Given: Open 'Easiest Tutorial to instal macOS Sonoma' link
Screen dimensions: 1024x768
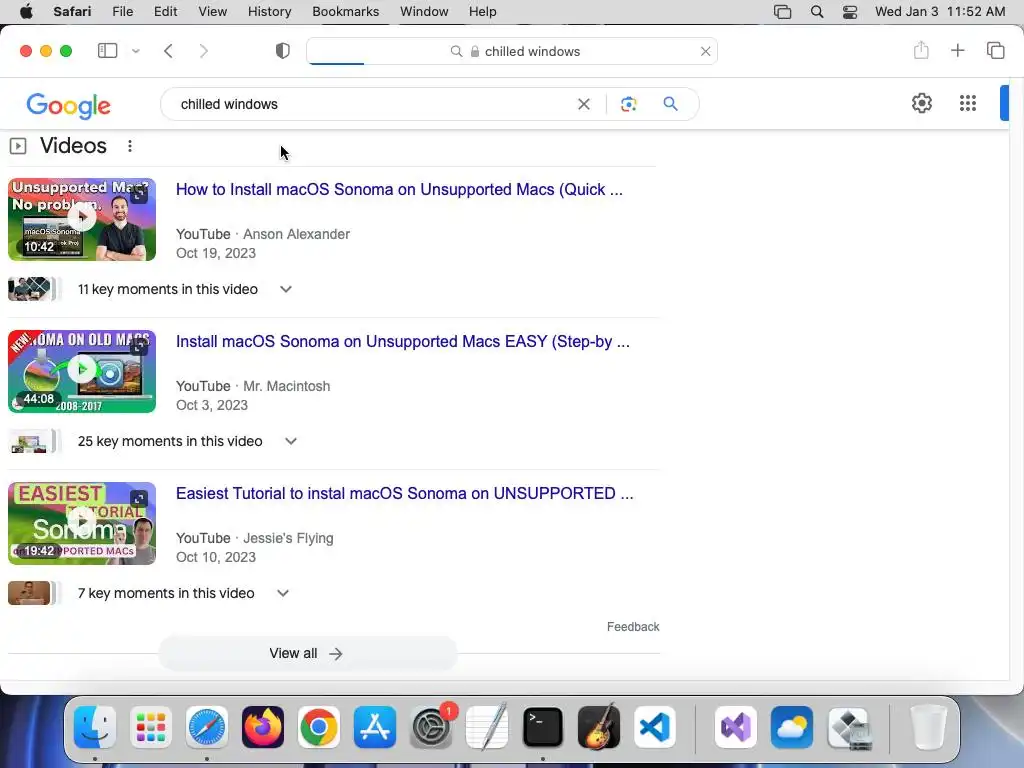Looking at the screenshot, I should coord(404,494).
